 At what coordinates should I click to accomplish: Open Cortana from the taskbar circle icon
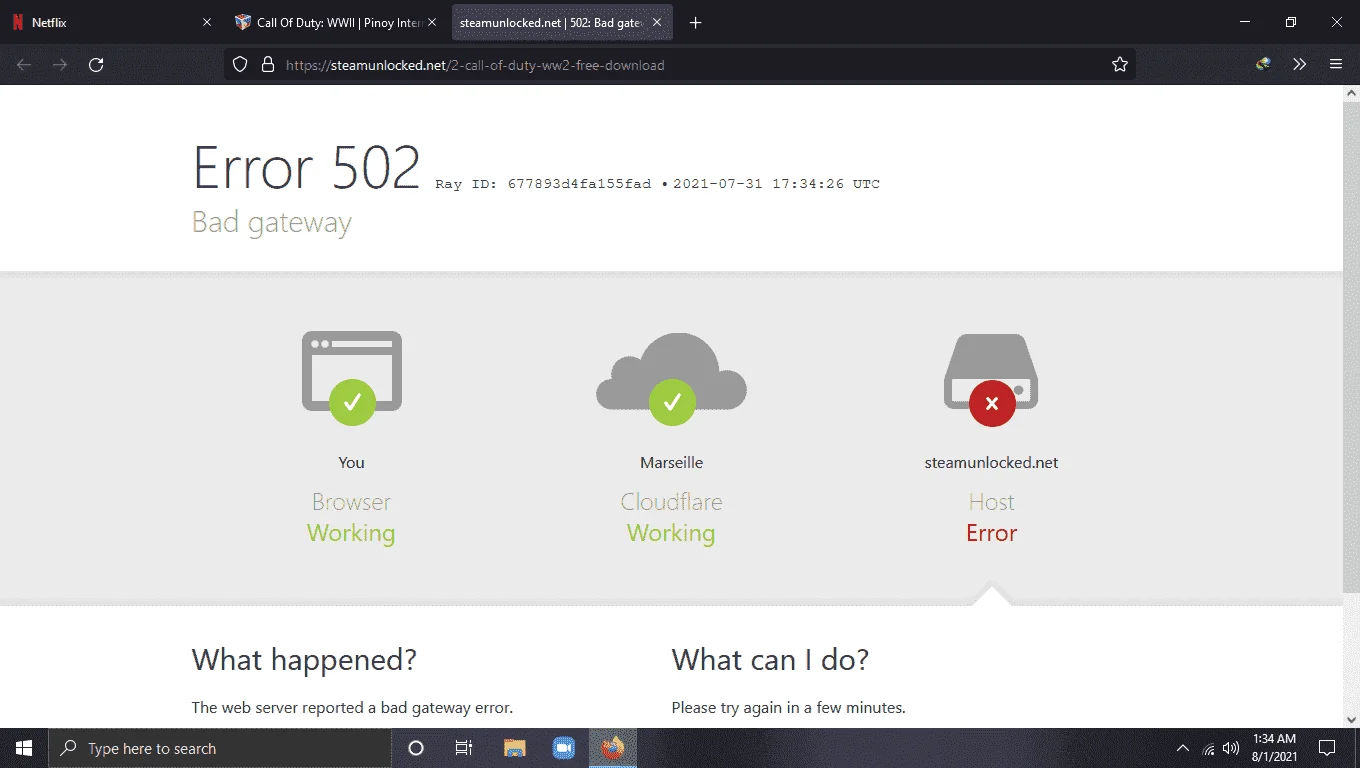tap(416, 748)
